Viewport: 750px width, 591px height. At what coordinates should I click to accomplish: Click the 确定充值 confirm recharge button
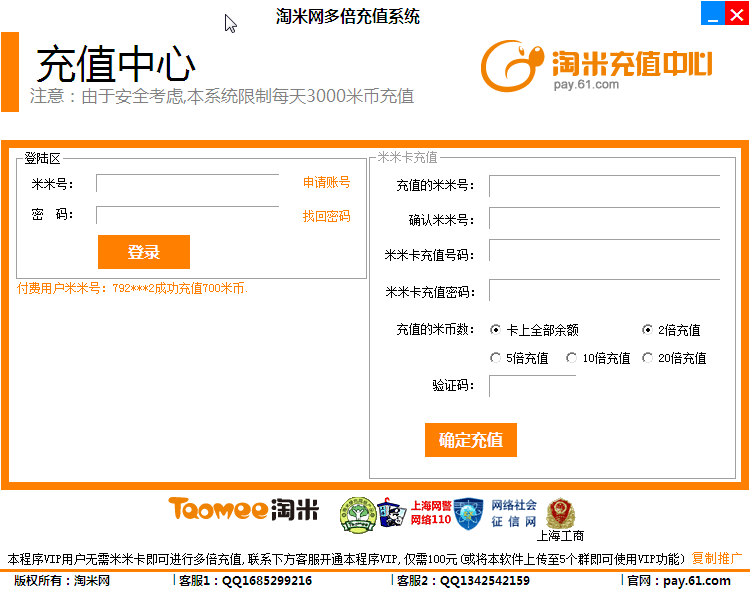471,439
